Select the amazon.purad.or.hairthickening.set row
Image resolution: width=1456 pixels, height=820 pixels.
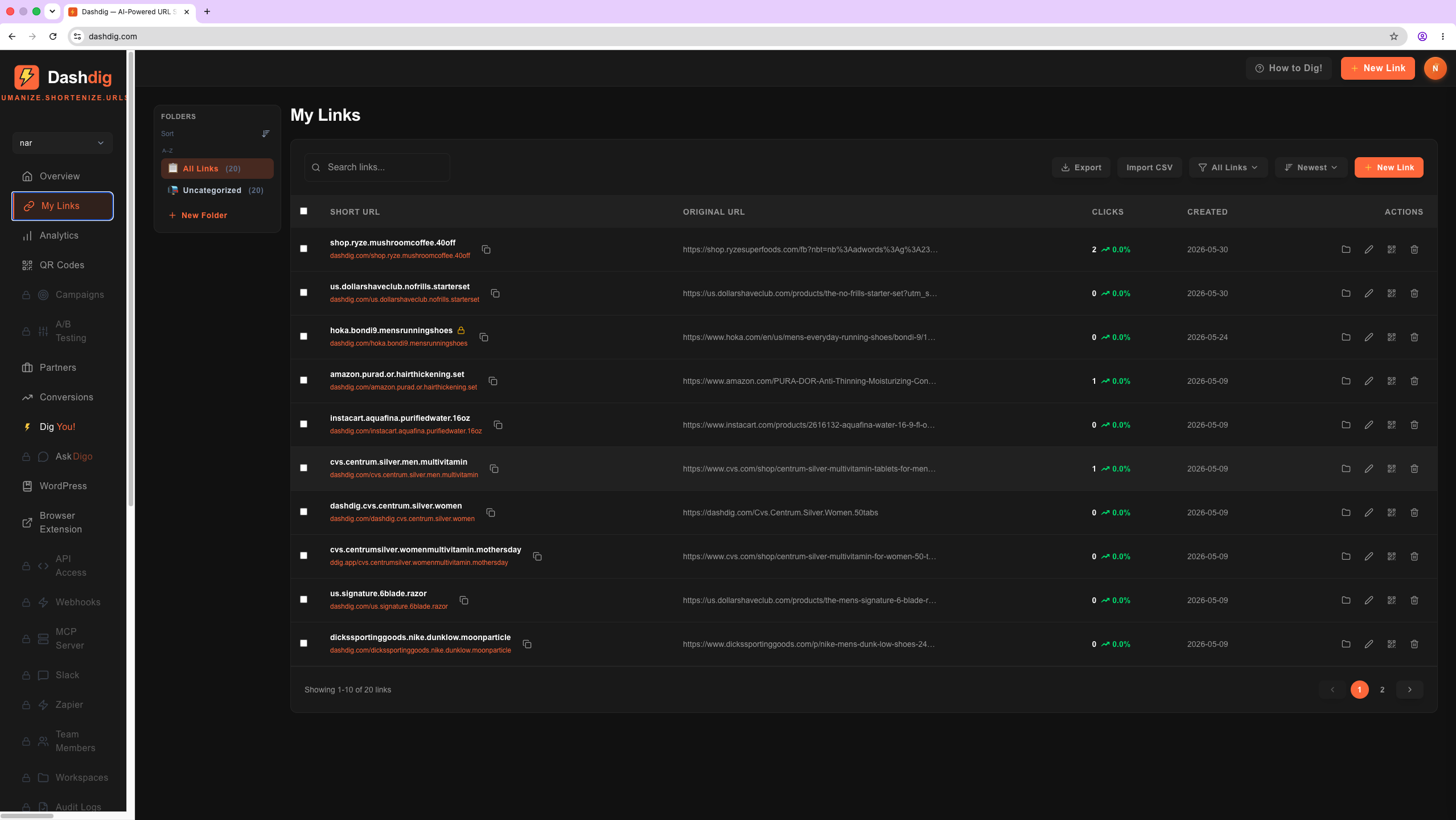point(304,380)
